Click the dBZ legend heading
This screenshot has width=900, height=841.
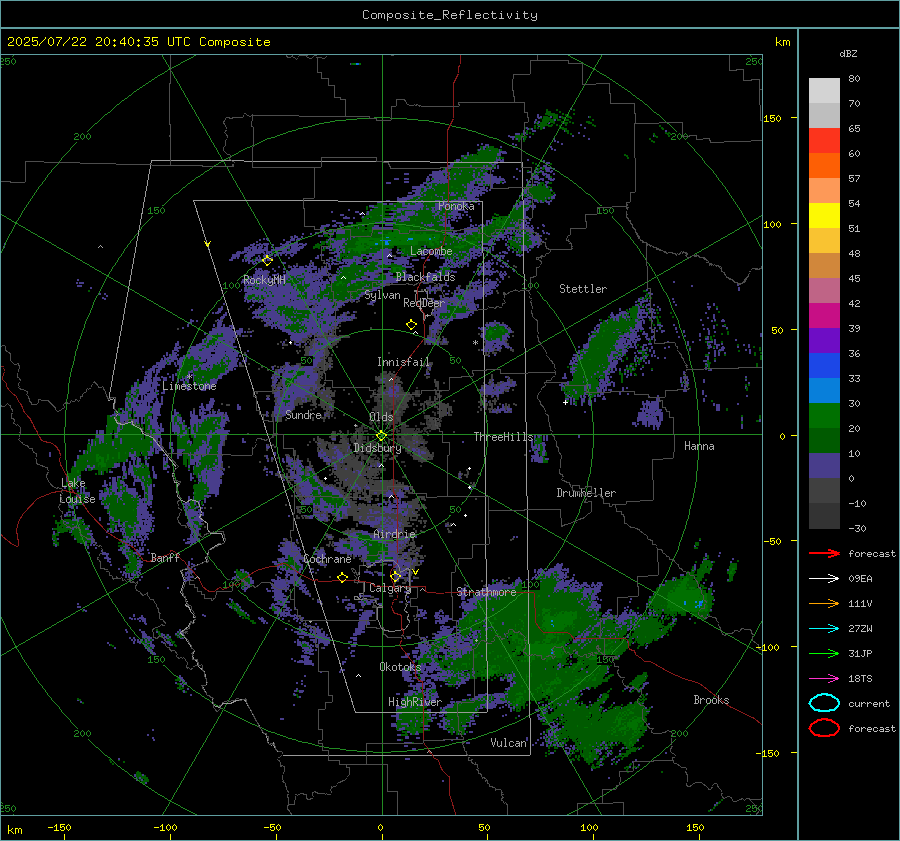tap(848, 53)
